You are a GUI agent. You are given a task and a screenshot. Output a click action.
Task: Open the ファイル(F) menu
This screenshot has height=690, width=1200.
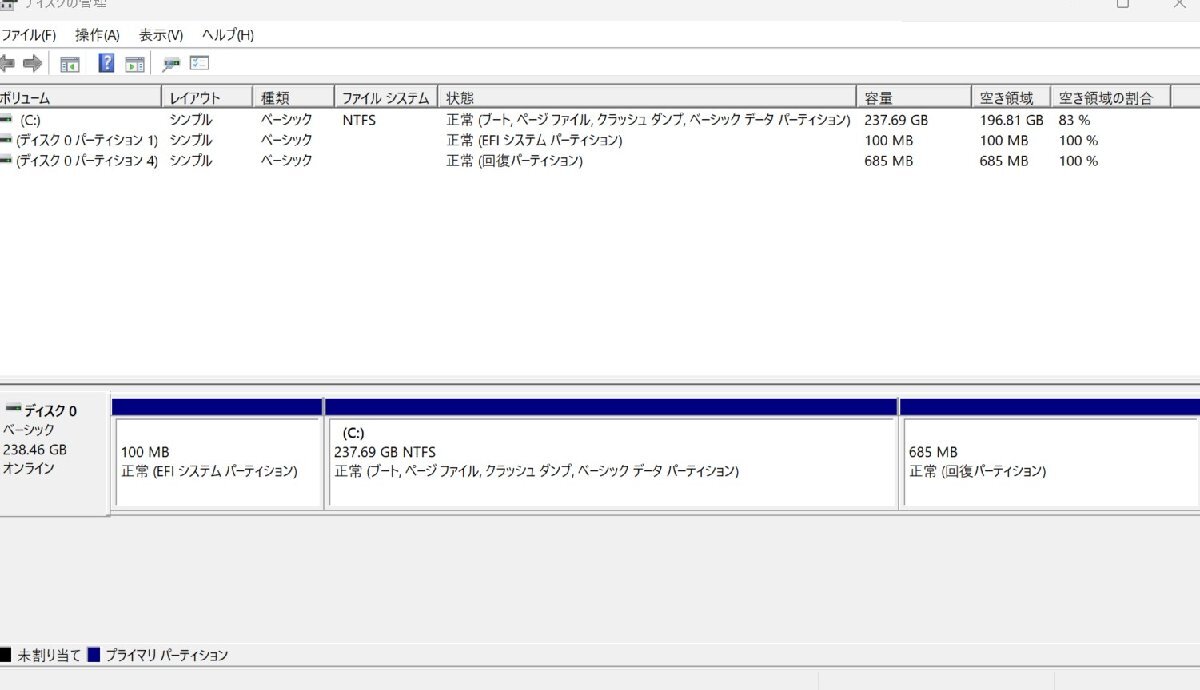[x=28, y=35]
